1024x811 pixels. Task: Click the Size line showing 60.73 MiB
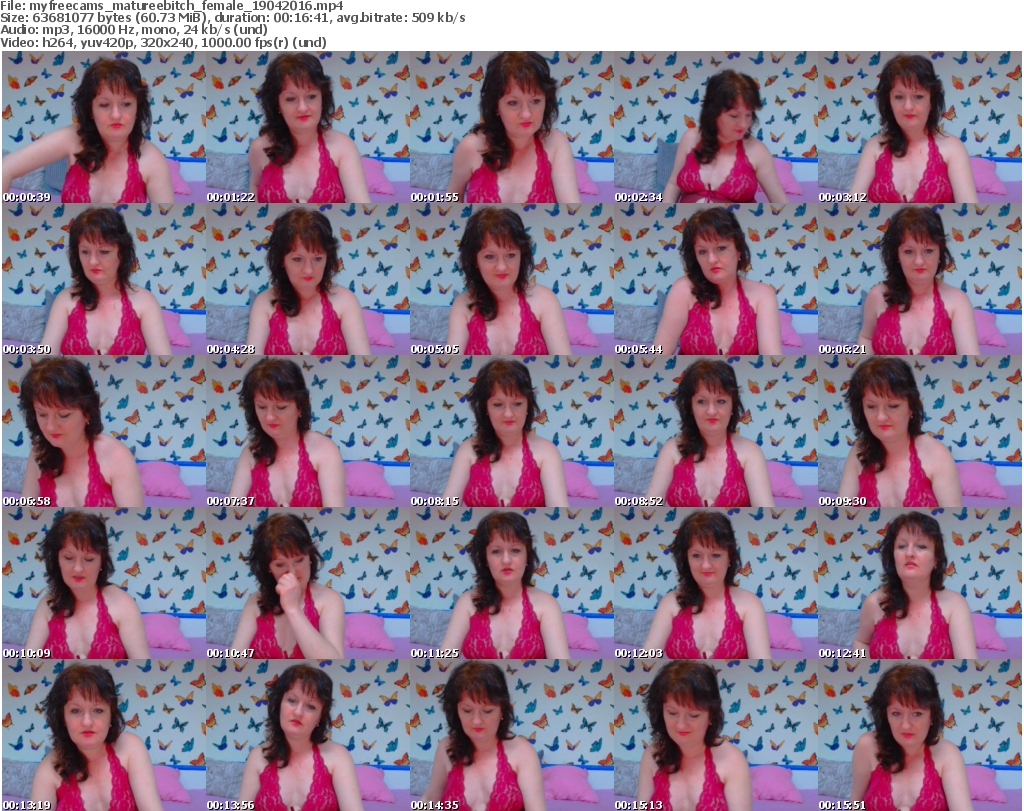[232, 18]
